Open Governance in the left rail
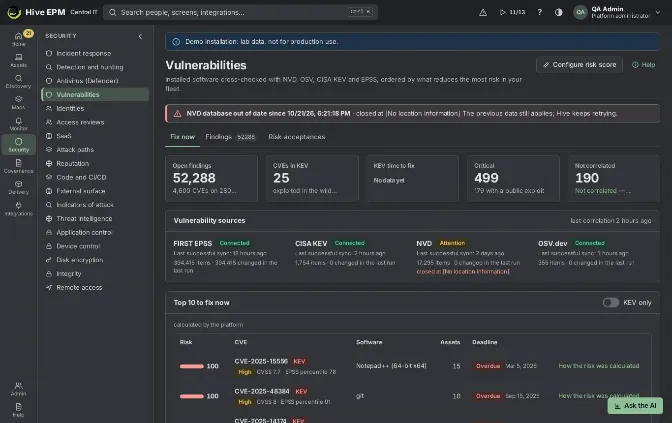This screenshot has width=672, height=423. pyautogui.click(x=18, y=166)
